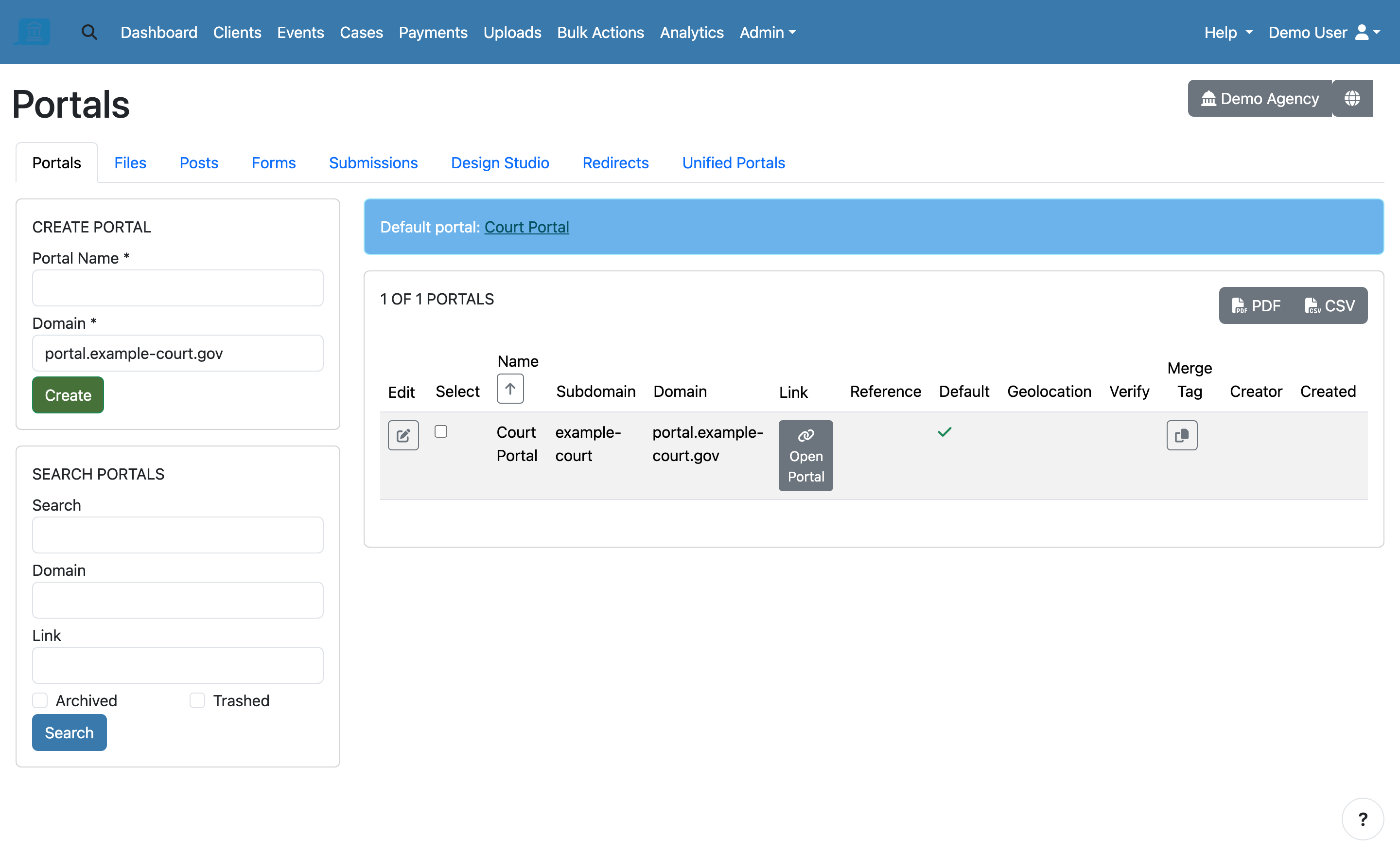Expand the Admin dropdown menu

(x=767, y=33)
